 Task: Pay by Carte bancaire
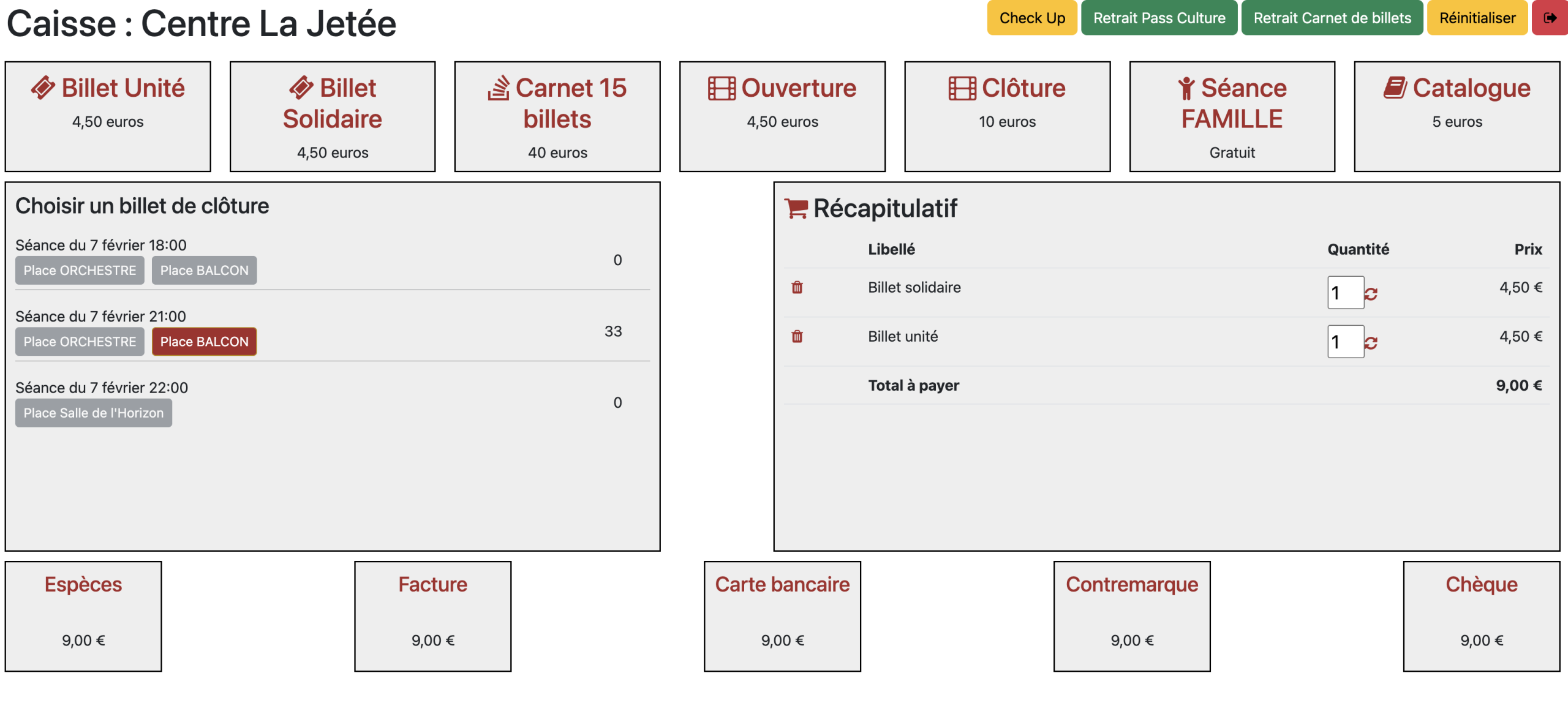tap(782, 616)
